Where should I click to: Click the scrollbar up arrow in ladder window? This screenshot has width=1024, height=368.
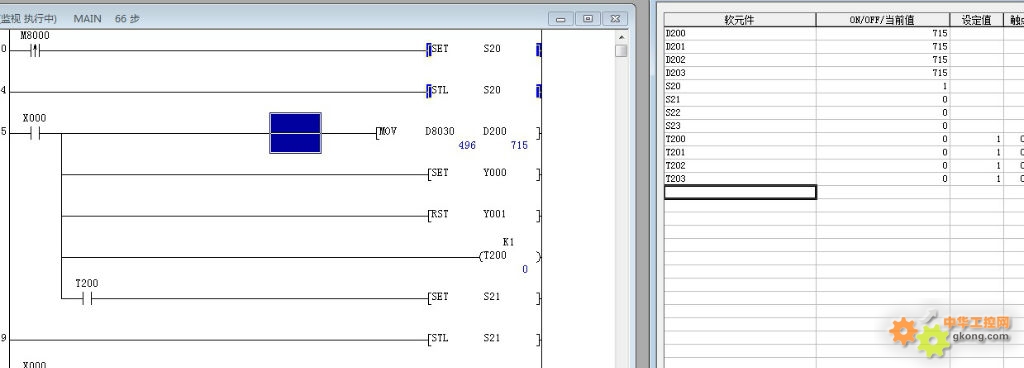click(x=620, y=37)
